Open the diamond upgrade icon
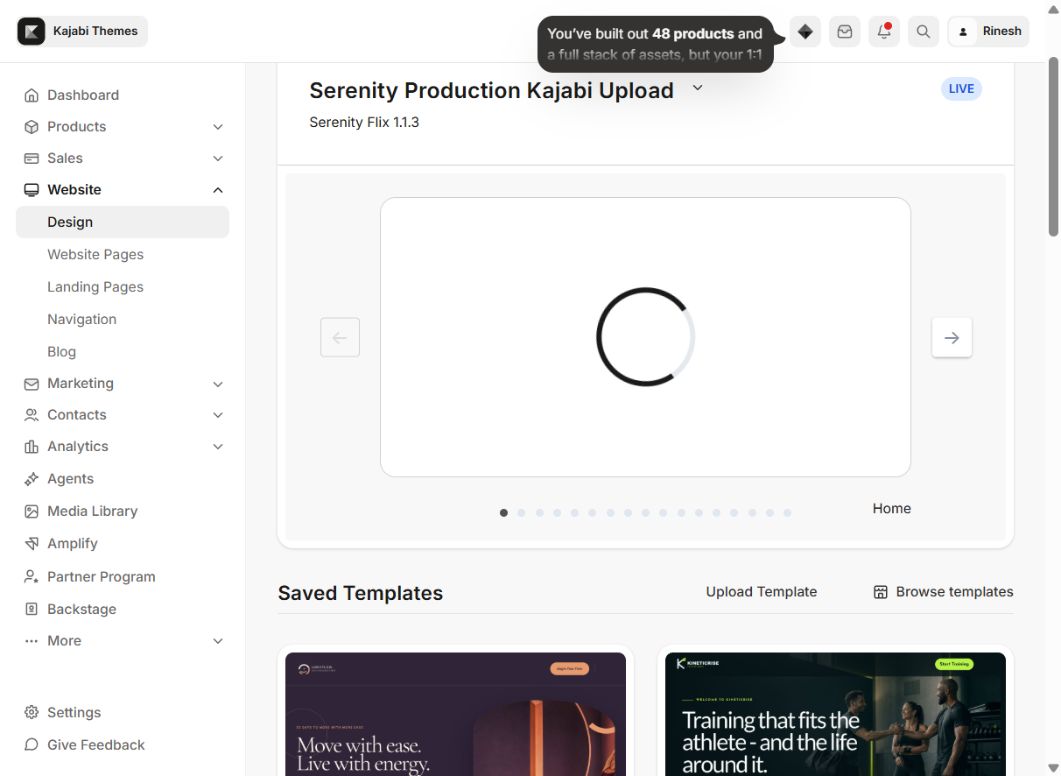This screenshot has height=776, width=1061. 805,31
